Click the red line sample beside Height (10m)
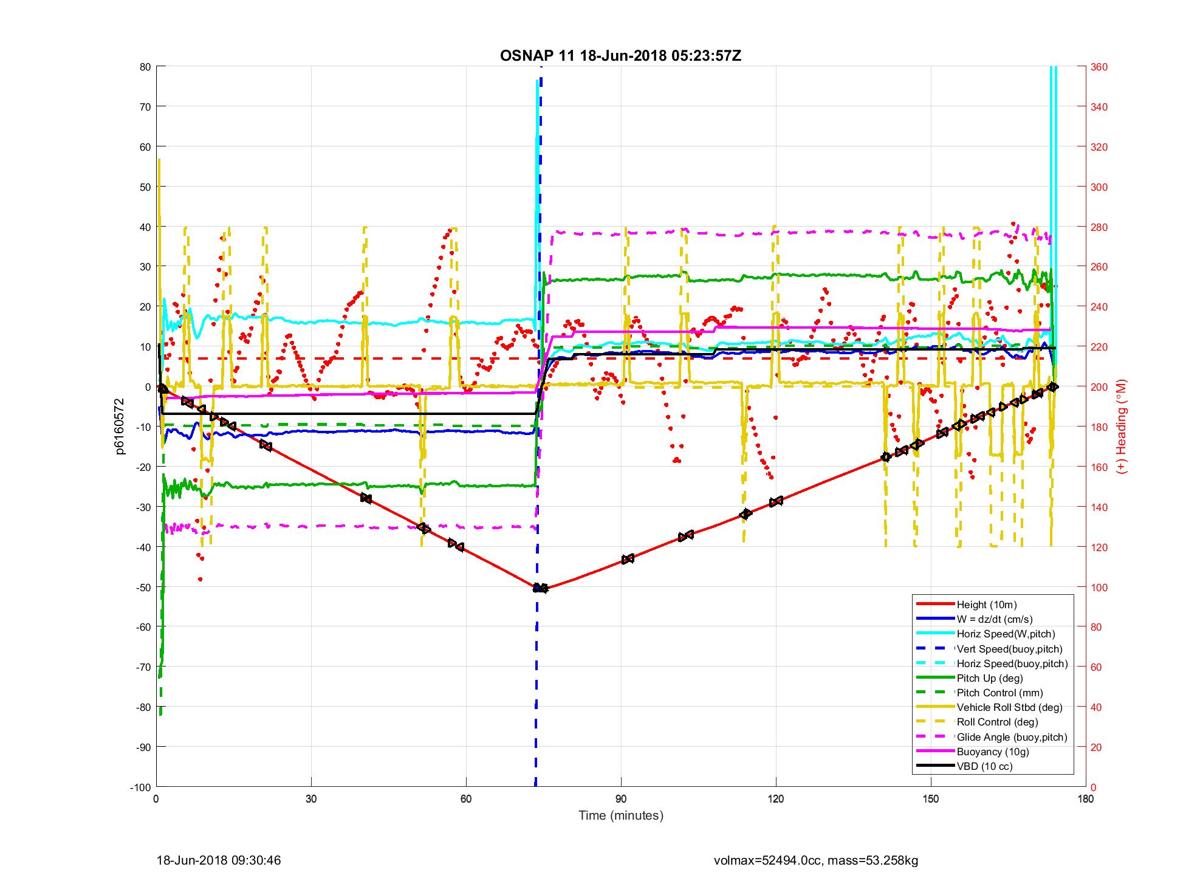Viewport: 1200px width, 885px height. click(934, 605)
